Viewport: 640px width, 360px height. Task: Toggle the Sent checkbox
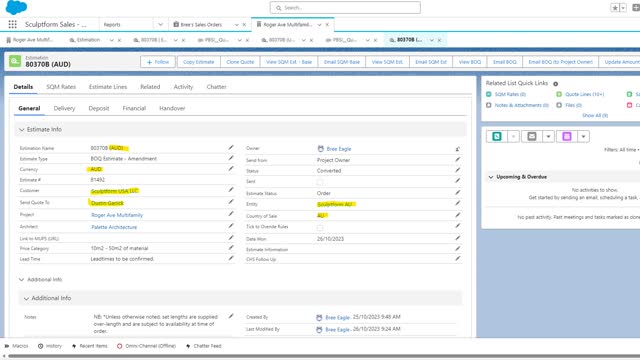320,182
